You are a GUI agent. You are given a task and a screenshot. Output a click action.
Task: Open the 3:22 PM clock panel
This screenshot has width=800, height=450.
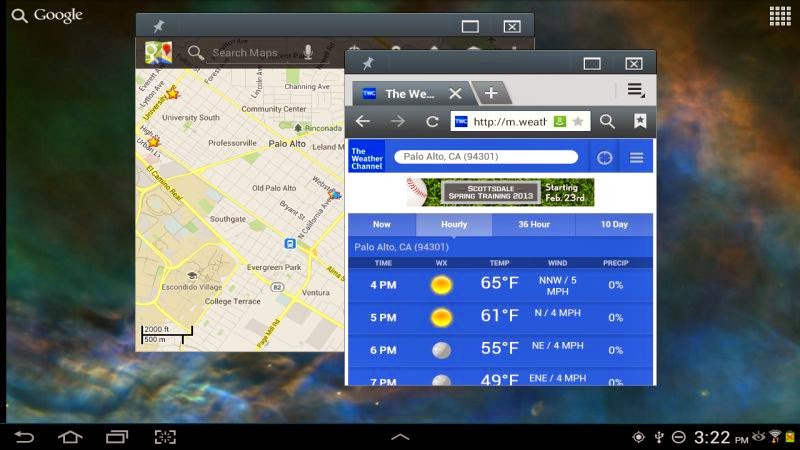point(720,438)
